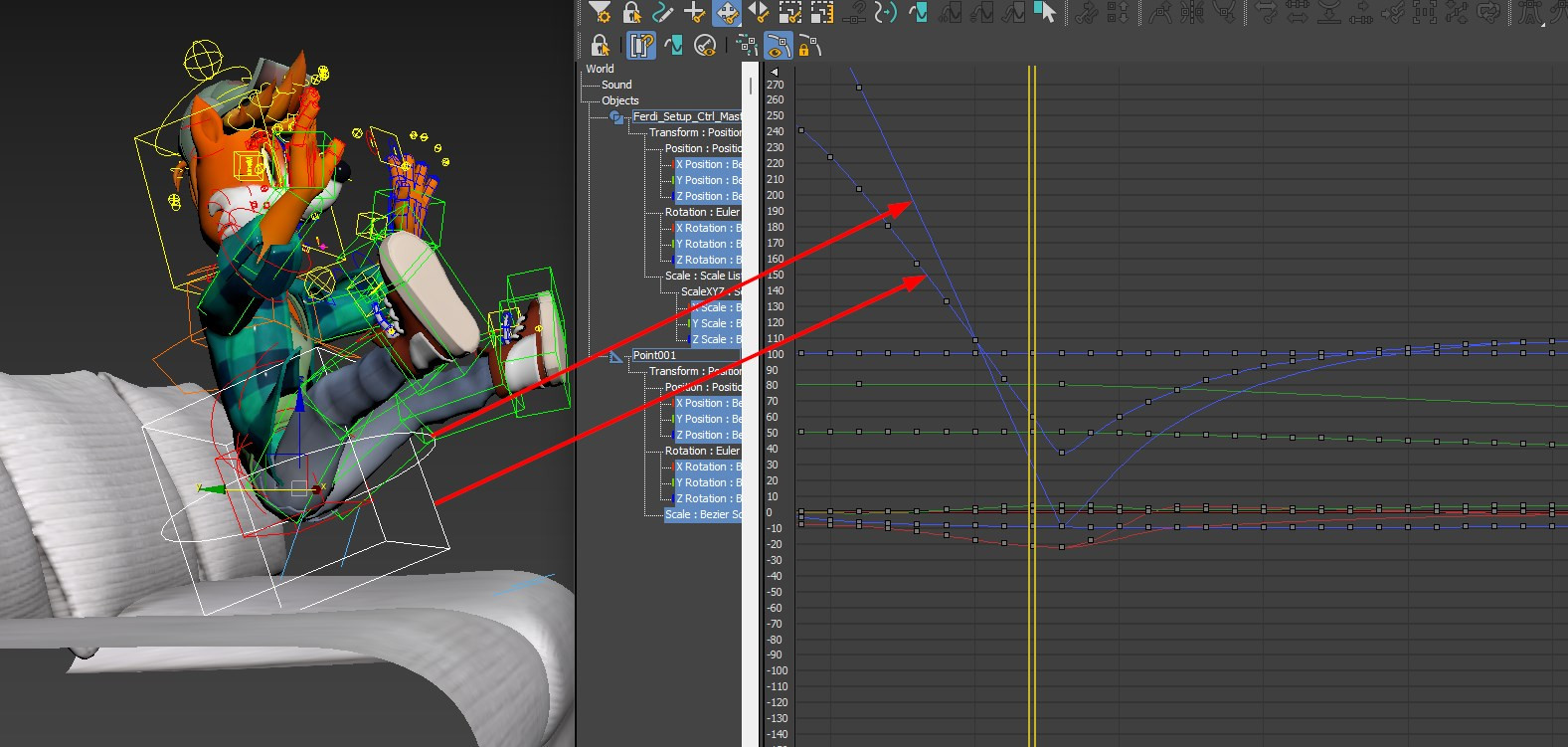Select the Point001 object row
This screenshot has height=747, width=1568.
687,355
